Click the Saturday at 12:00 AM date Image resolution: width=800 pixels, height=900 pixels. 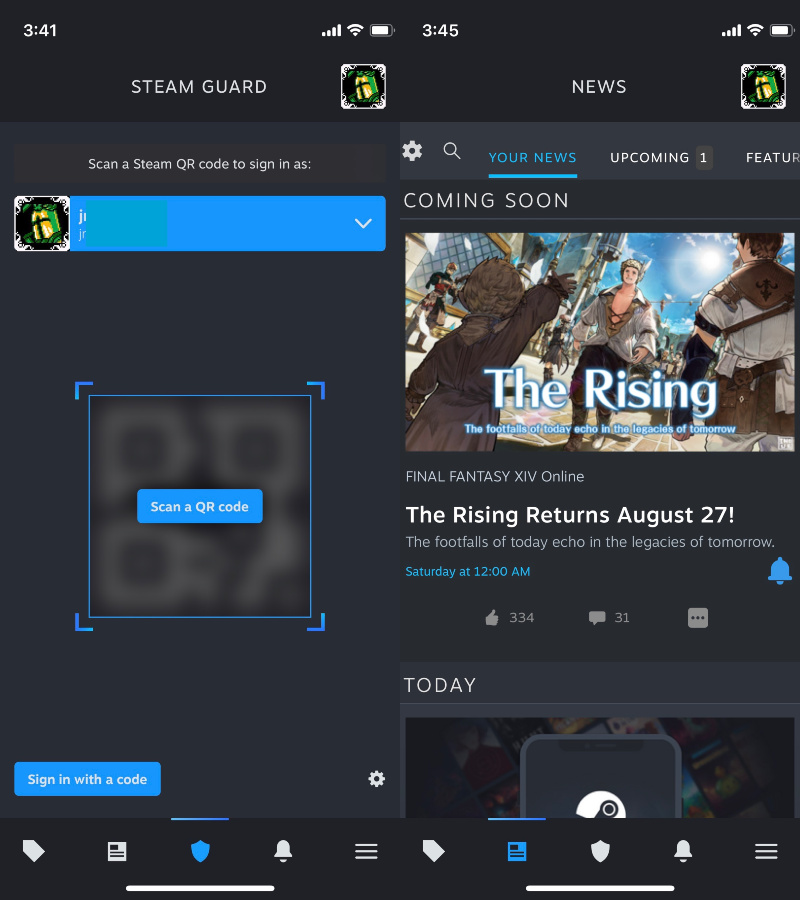(468, 572)
